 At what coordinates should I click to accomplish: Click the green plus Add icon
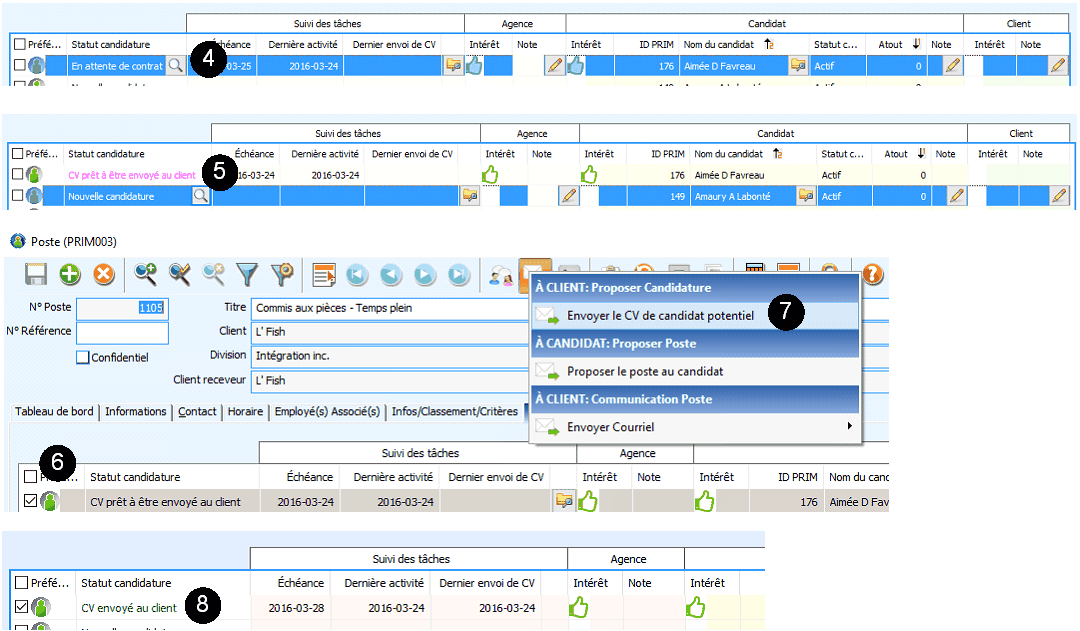(x=70, y=274)
